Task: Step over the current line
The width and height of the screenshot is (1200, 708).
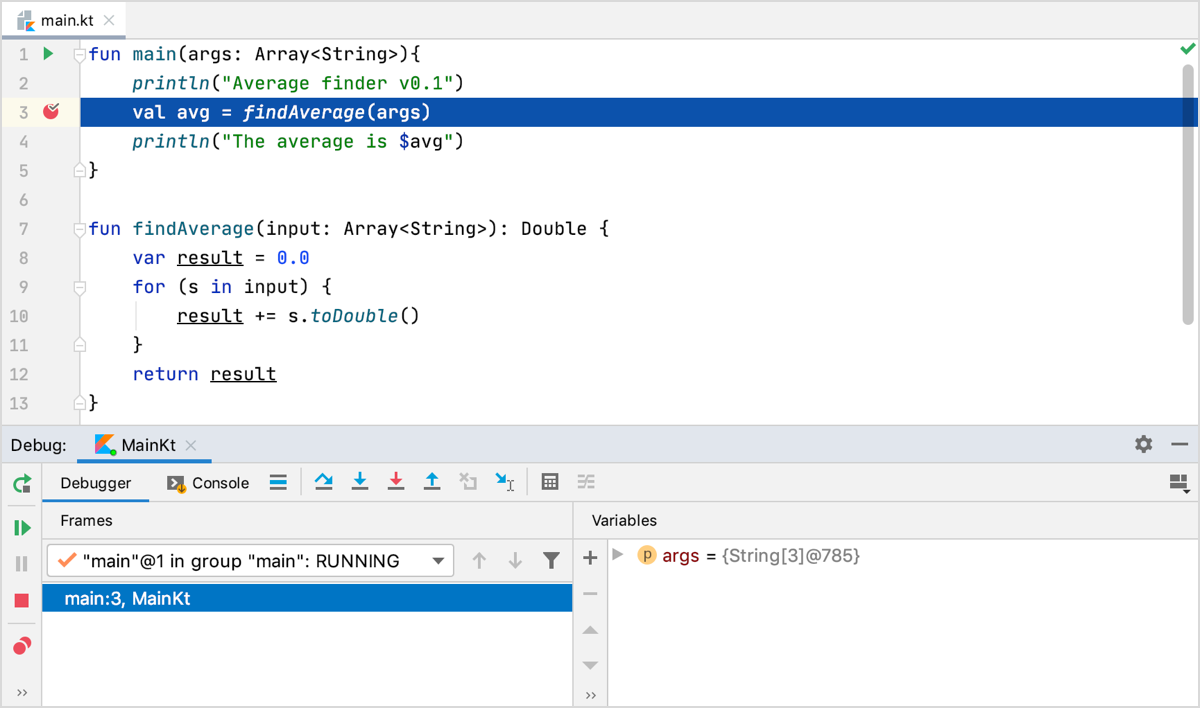Action: point(324,482)
